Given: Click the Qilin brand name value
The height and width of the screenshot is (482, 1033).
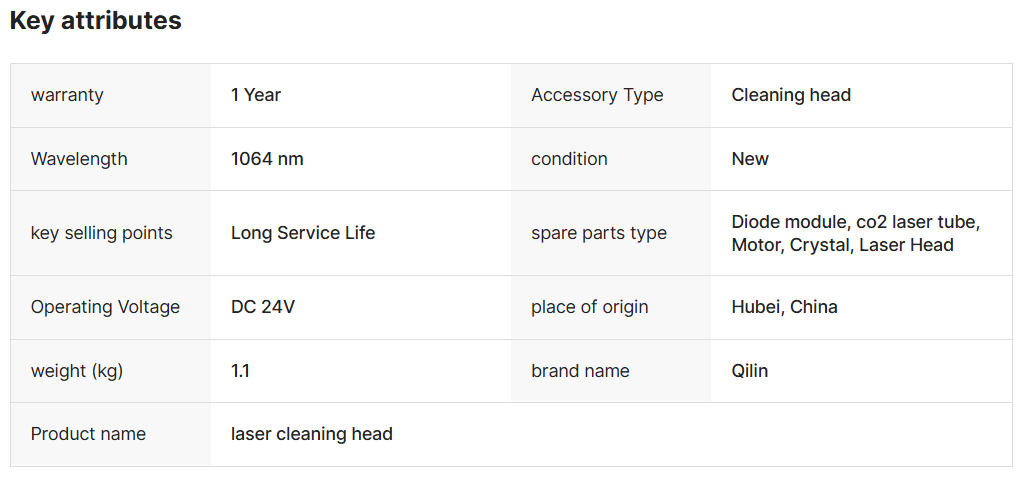Looking at the screenshot, I should coord(749,371).
